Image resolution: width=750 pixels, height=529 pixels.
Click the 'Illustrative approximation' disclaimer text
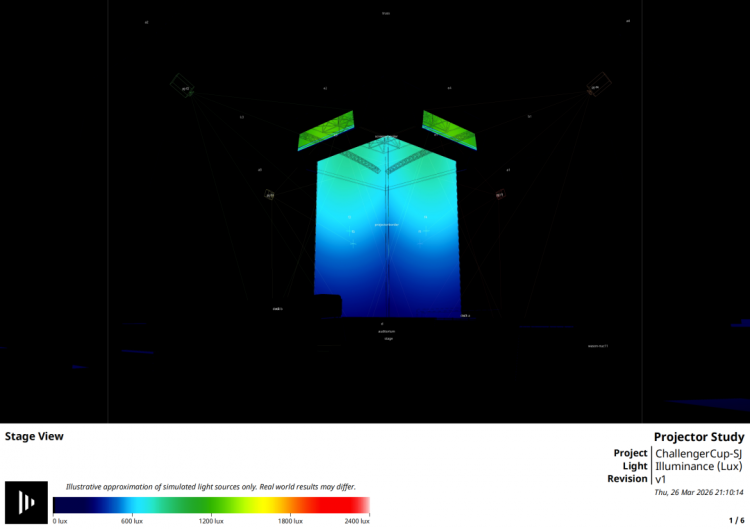click(211, 487)
